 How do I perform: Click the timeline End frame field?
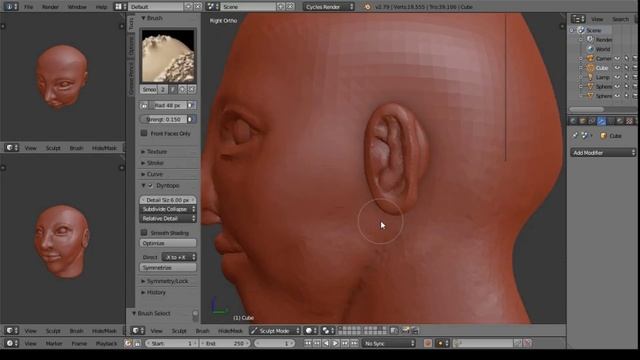[x=225, y=343]
